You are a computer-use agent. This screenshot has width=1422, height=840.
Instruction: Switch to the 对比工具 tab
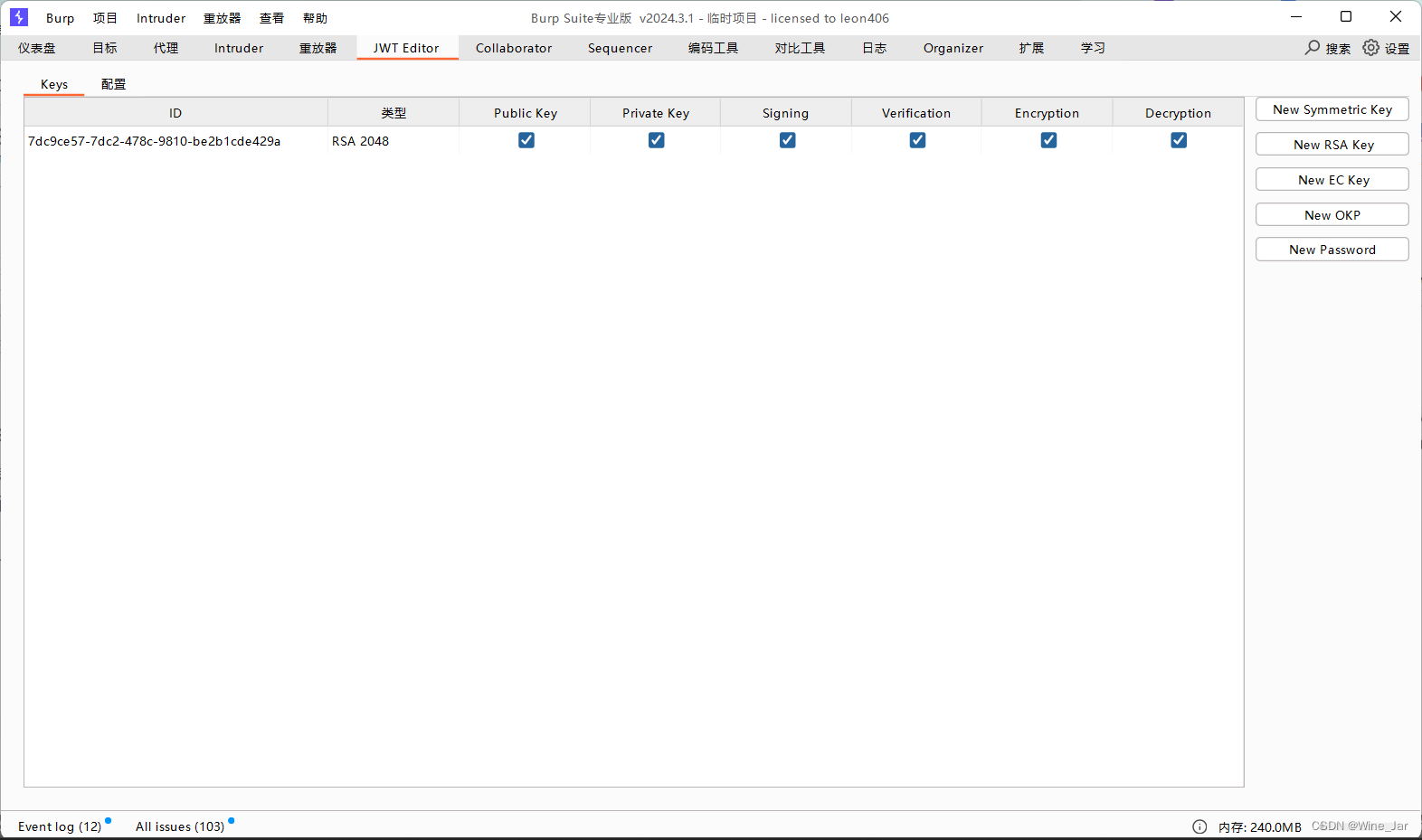(x=801, y=48)
